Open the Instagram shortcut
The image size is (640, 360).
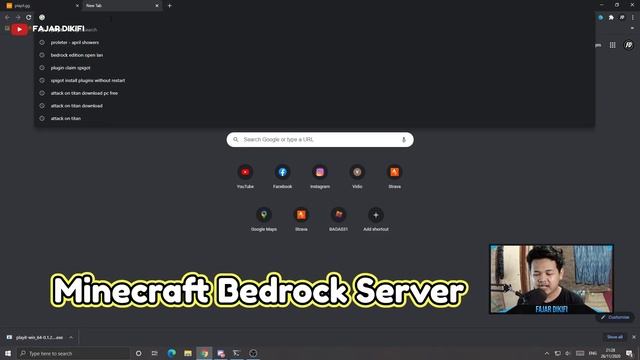(x=320, y=176)
